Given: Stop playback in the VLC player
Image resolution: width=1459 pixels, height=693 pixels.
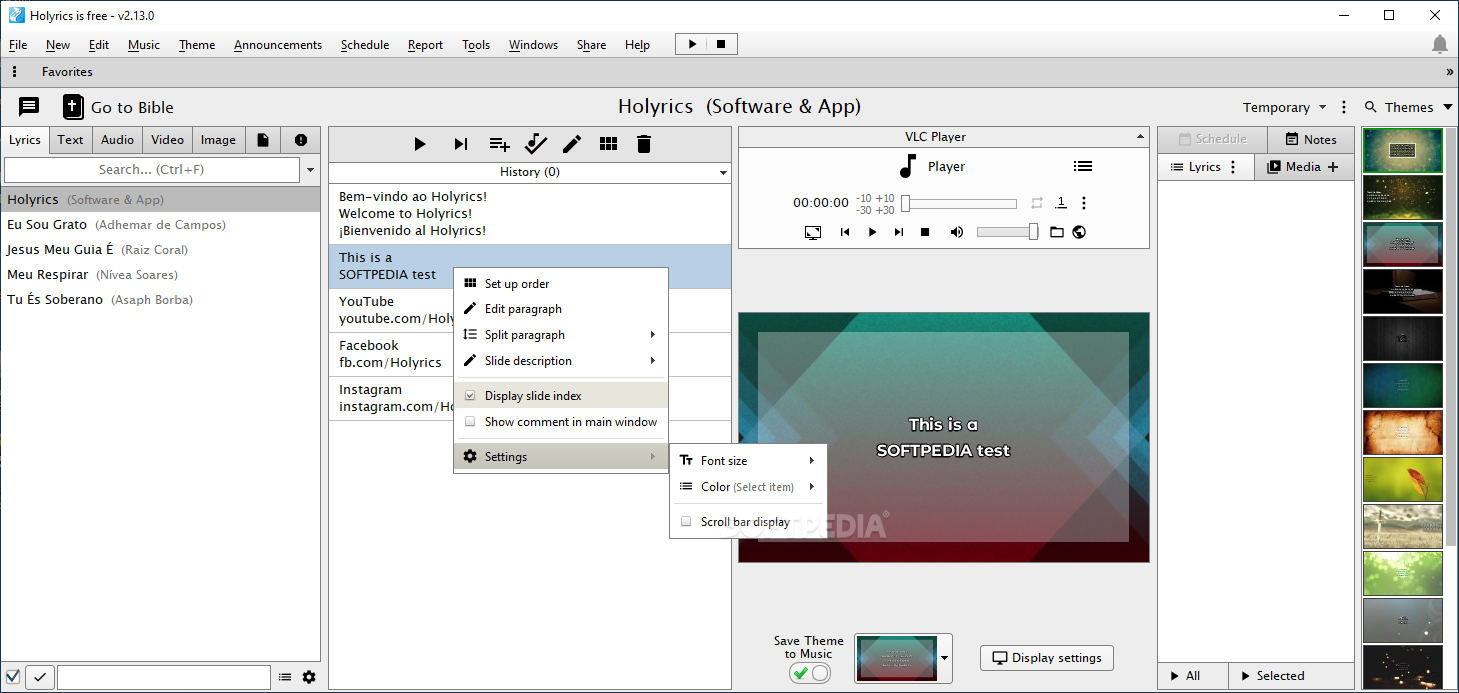Looking at the screenshot, I should [x=925, y=232].
